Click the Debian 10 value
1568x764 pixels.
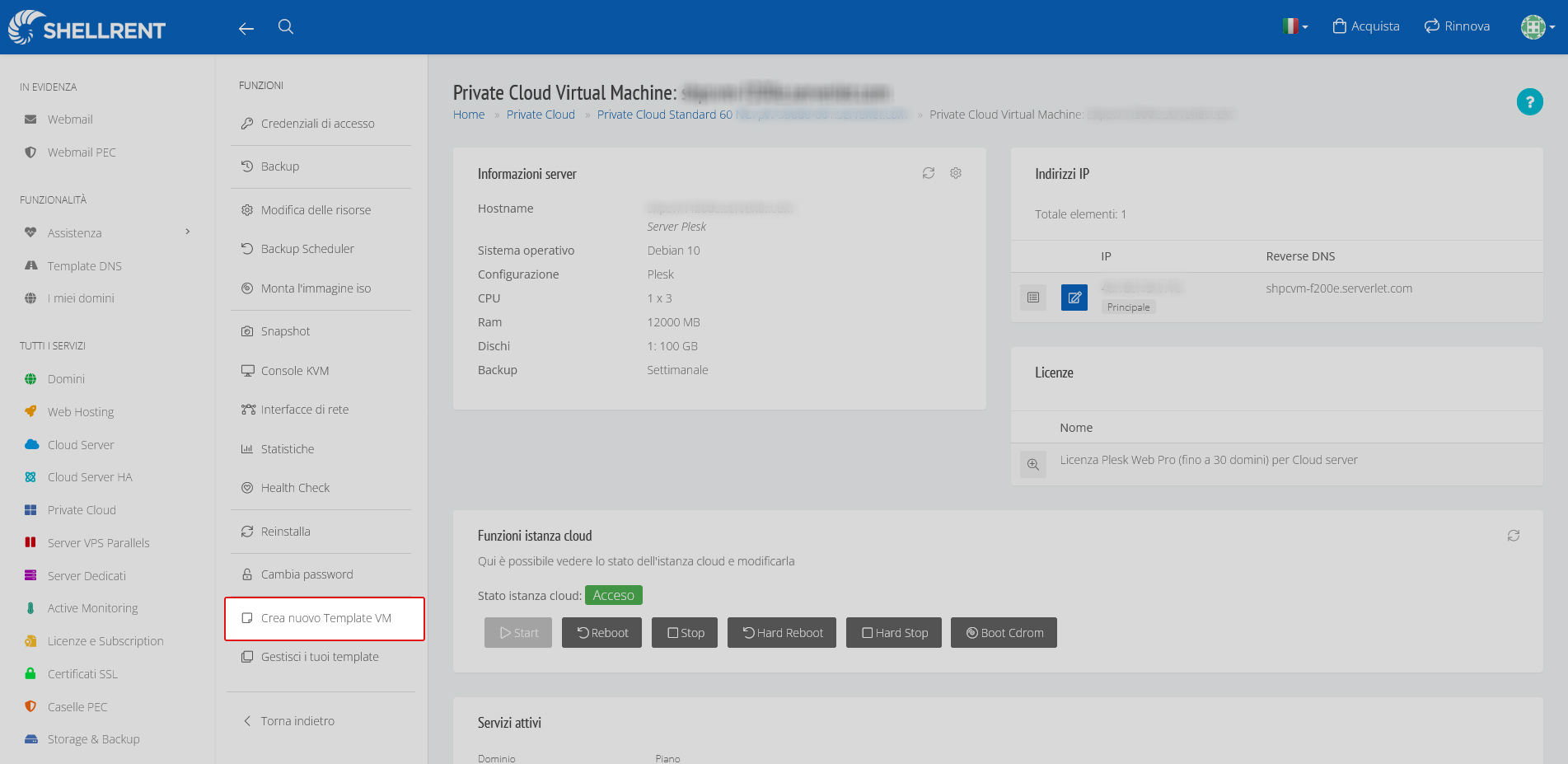tap(673, 251)
